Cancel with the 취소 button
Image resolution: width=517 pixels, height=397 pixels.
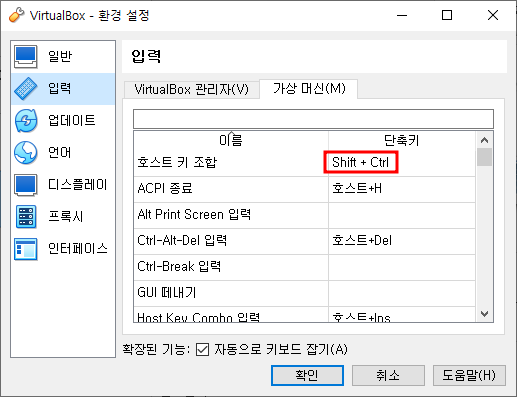click(x=388, y=375)
